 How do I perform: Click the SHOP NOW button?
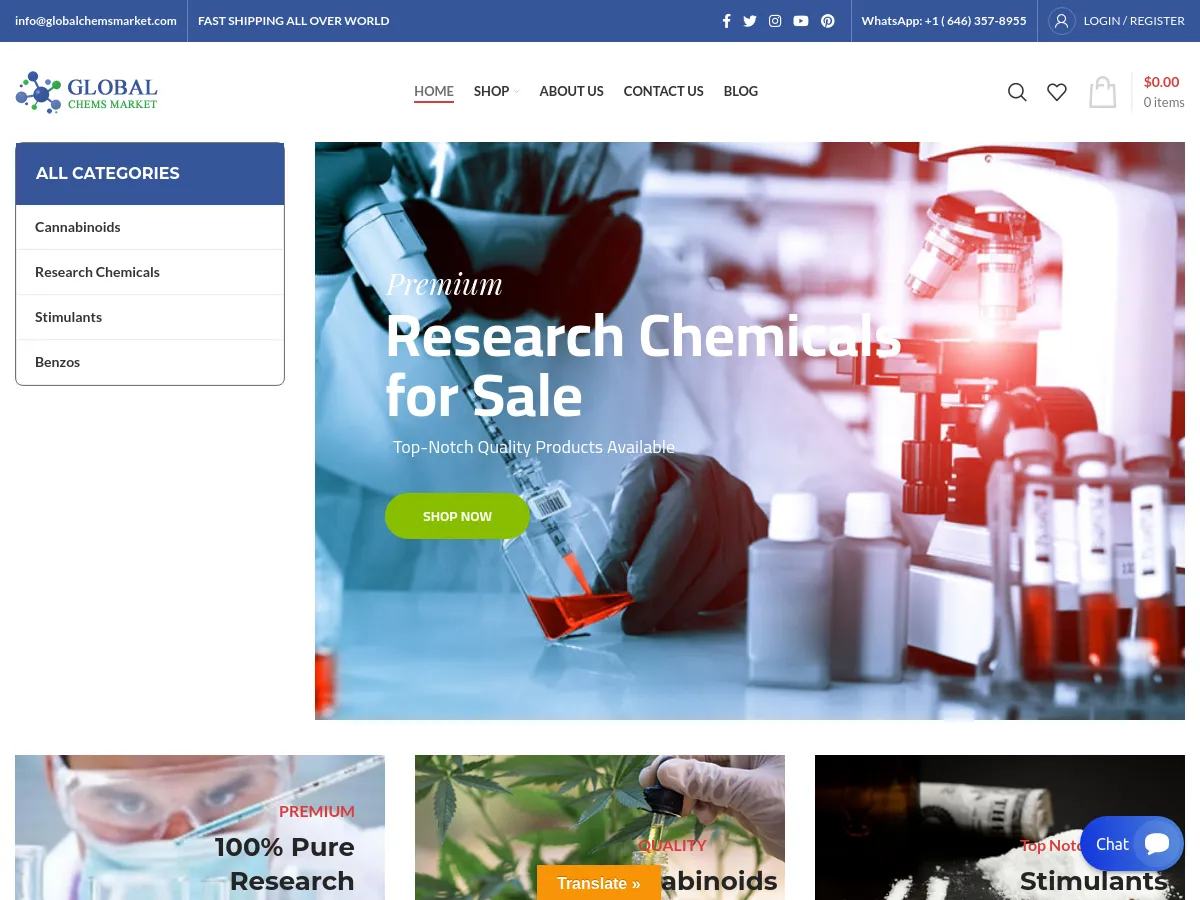tap(457, 516)
